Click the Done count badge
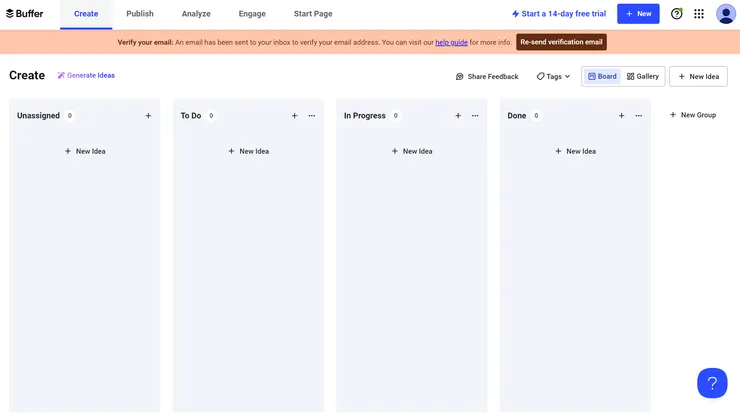 click(x=536, y=116)
